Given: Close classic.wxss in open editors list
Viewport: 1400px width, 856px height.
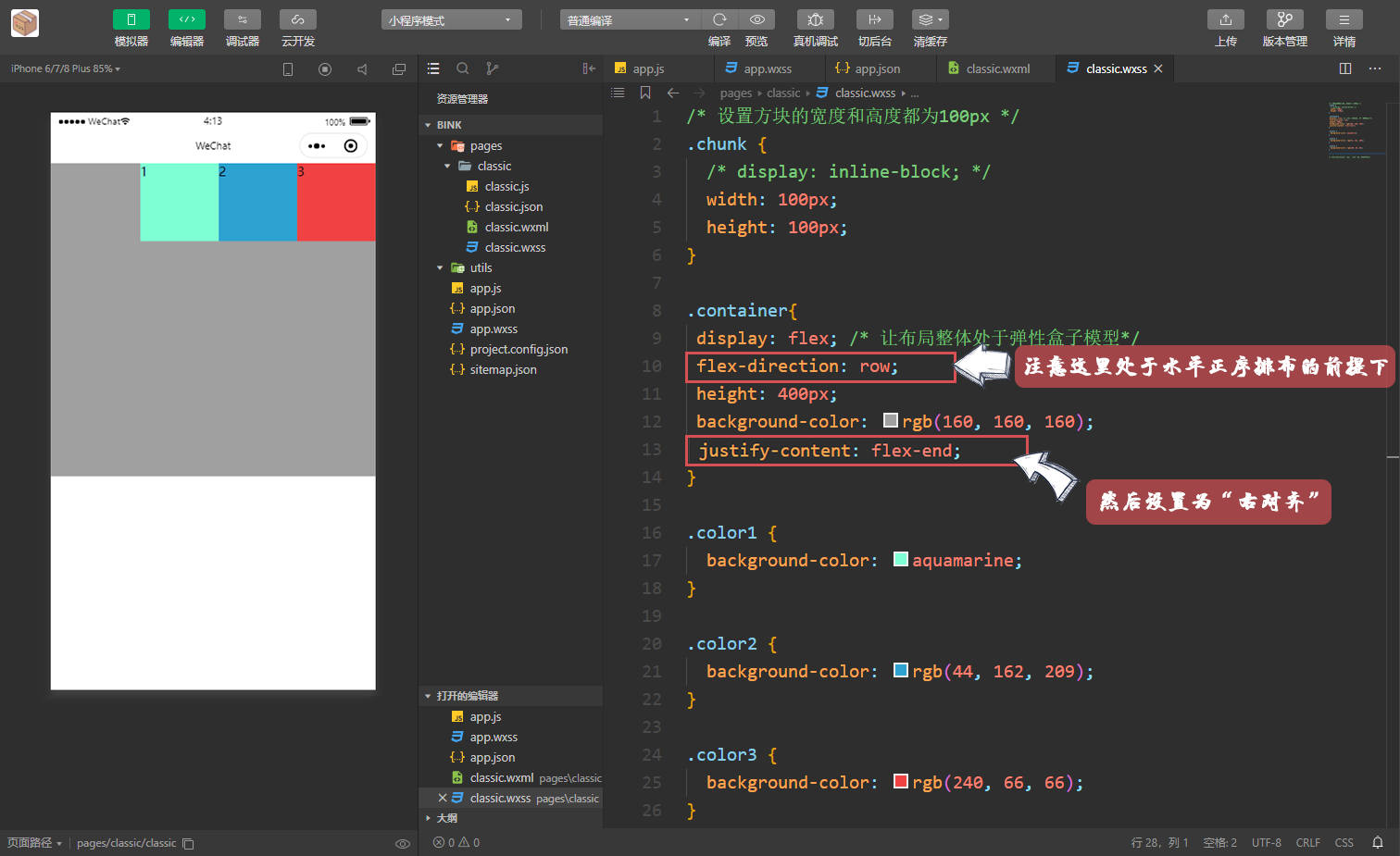Looking at the screenshot, I should 443,798.
